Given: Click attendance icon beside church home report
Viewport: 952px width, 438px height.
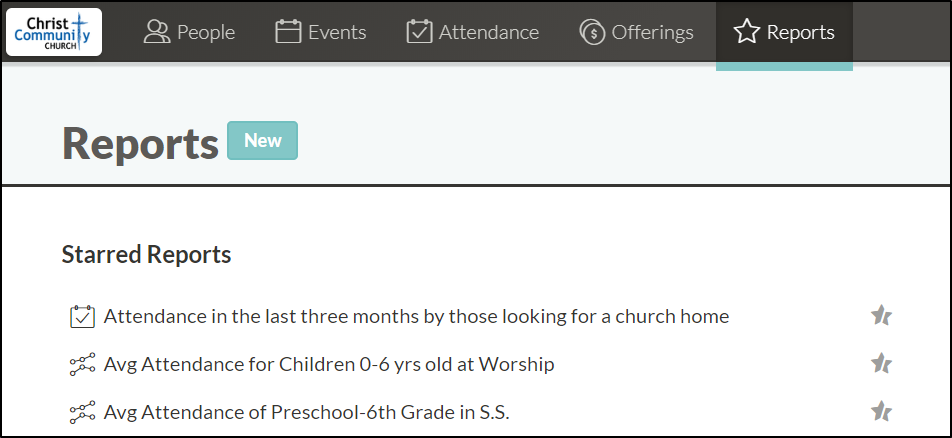Looking at the screenshot, I should tap(83, 317).
